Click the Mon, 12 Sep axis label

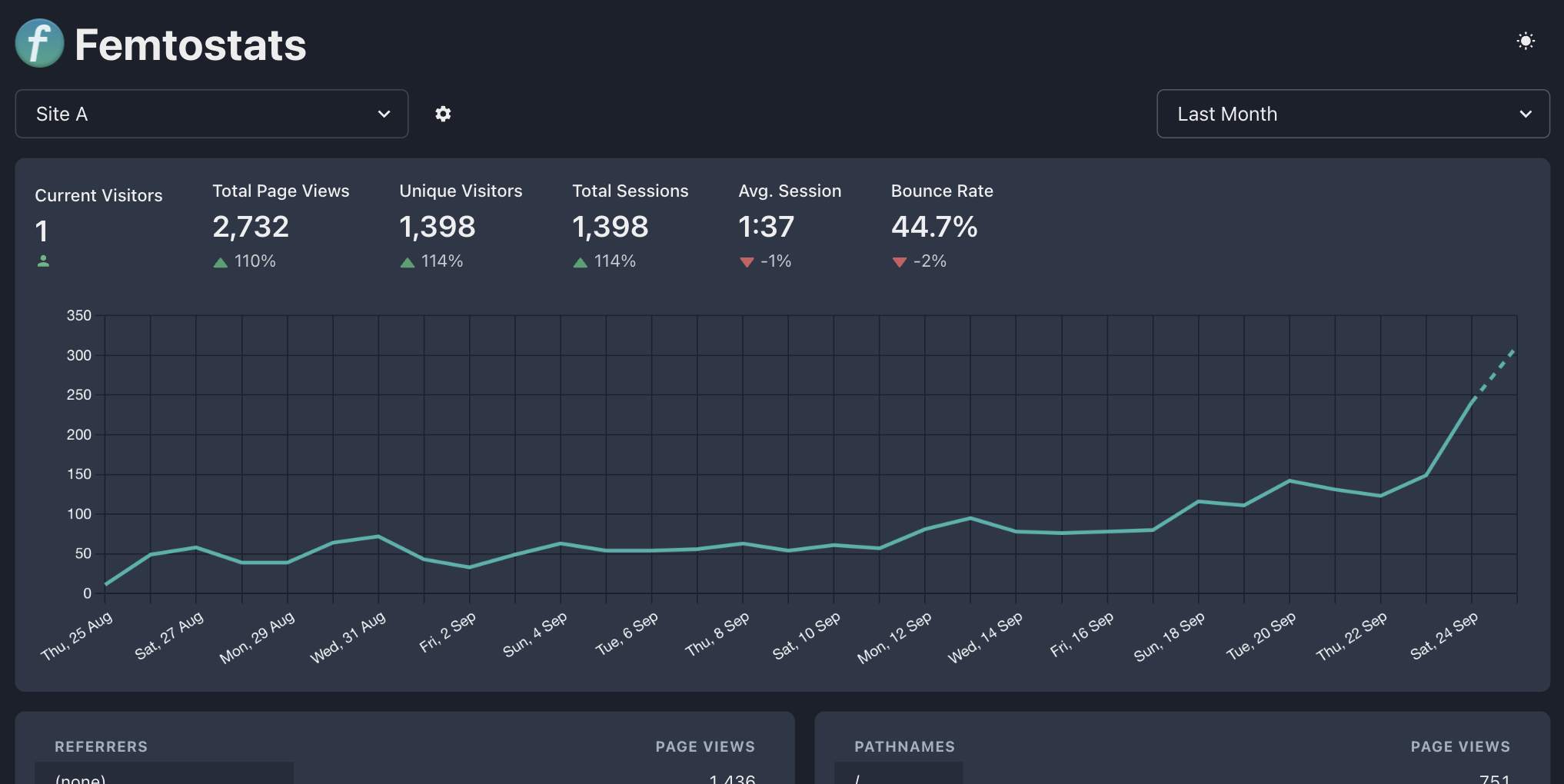coord(894,637)
